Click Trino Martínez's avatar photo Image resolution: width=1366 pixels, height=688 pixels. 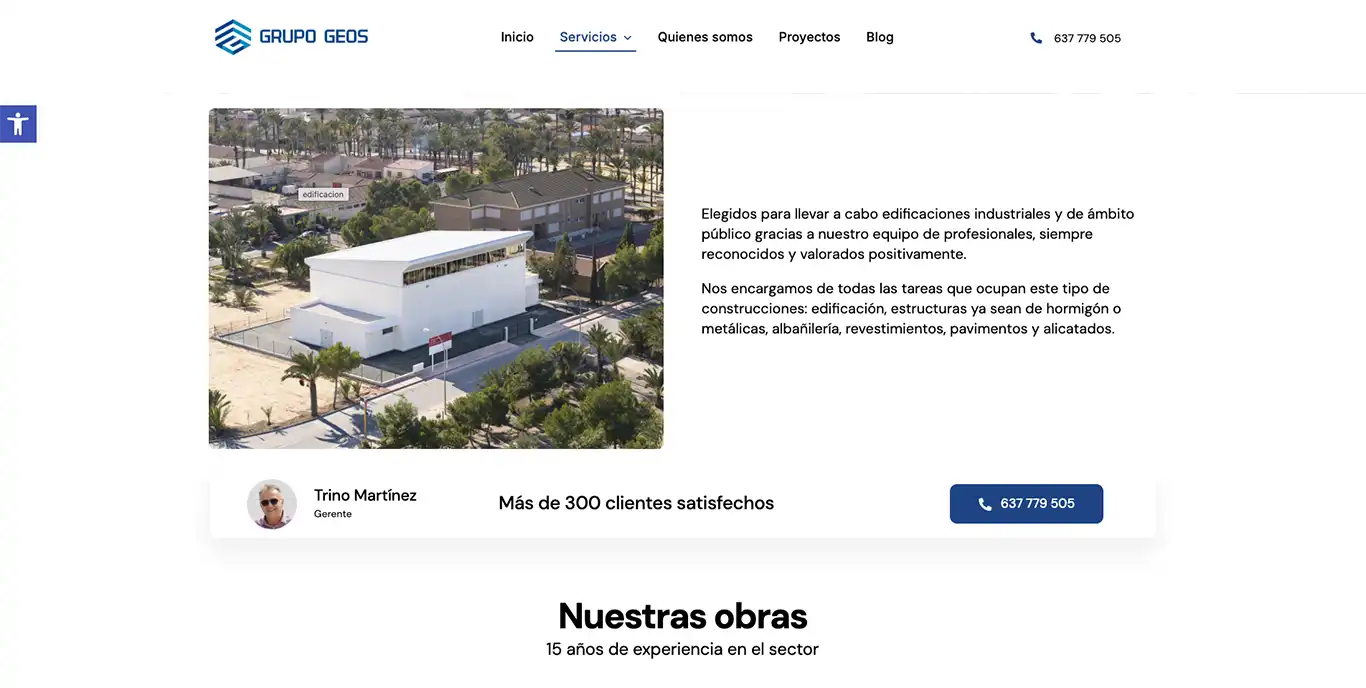(x=272, y=504)
